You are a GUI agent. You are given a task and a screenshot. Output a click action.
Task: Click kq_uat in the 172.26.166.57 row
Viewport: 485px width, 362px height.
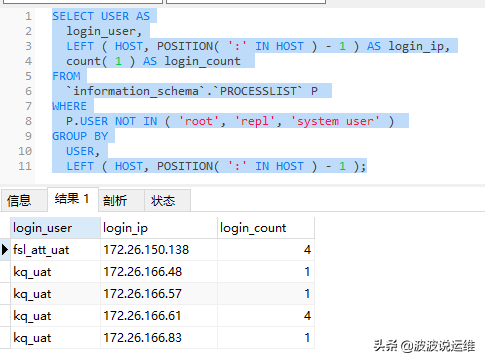coord(55,294)
